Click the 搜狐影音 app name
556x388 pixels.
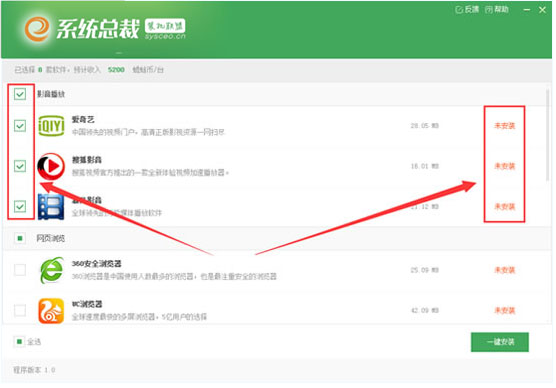87,160
